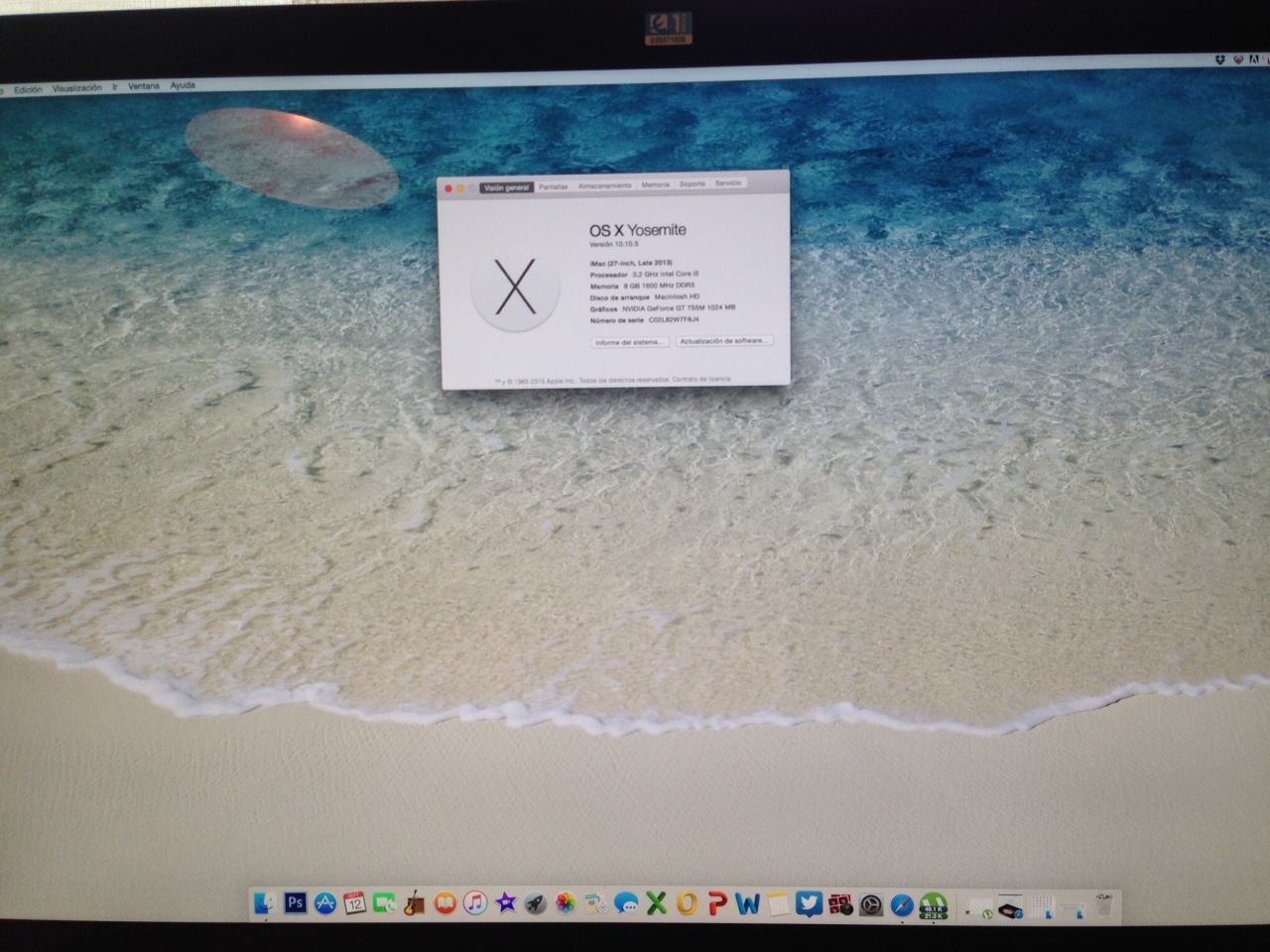Open the App Store dock icon
This screenshot has width=1270, height=952.
tap(324, 902)
